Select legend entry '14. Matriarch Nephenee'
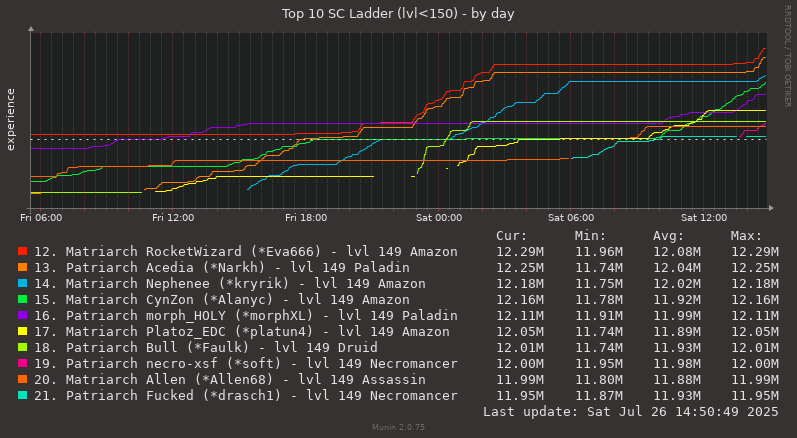The image size is (797, 438). point(230,284)
